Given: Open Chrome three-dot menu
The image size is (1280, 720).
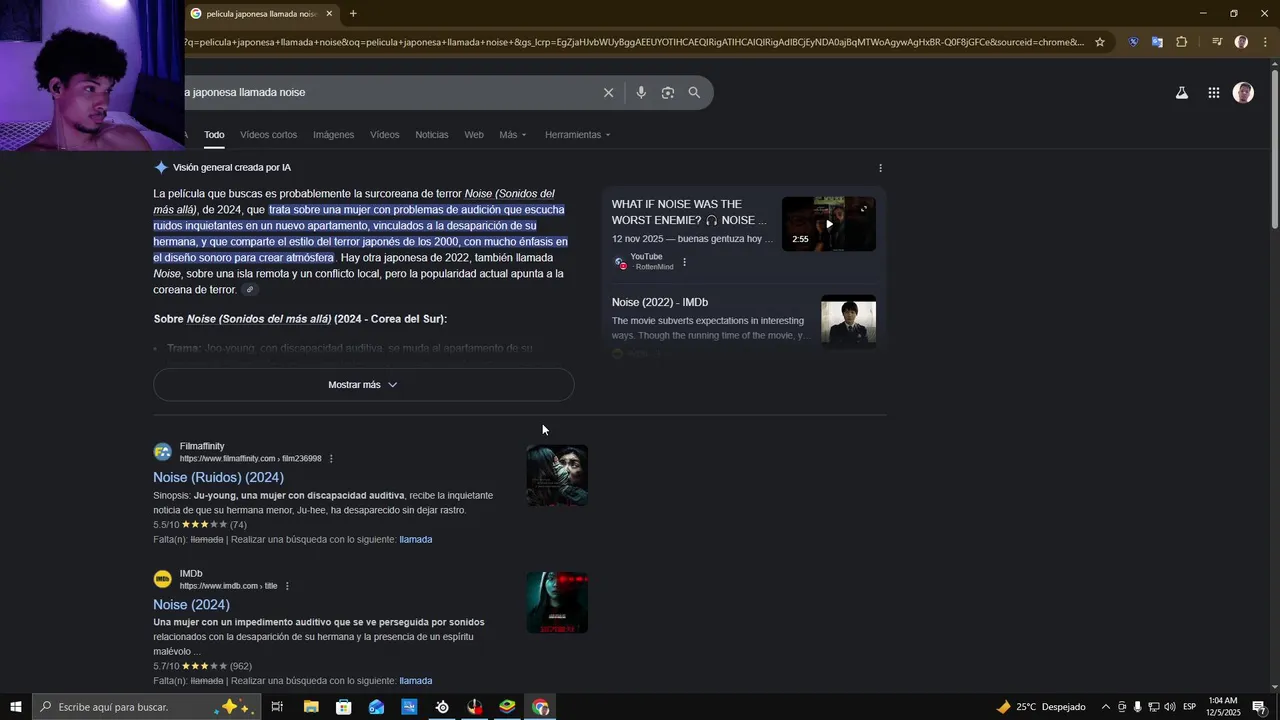Looking at the screenshot, I should (1265, 42).
